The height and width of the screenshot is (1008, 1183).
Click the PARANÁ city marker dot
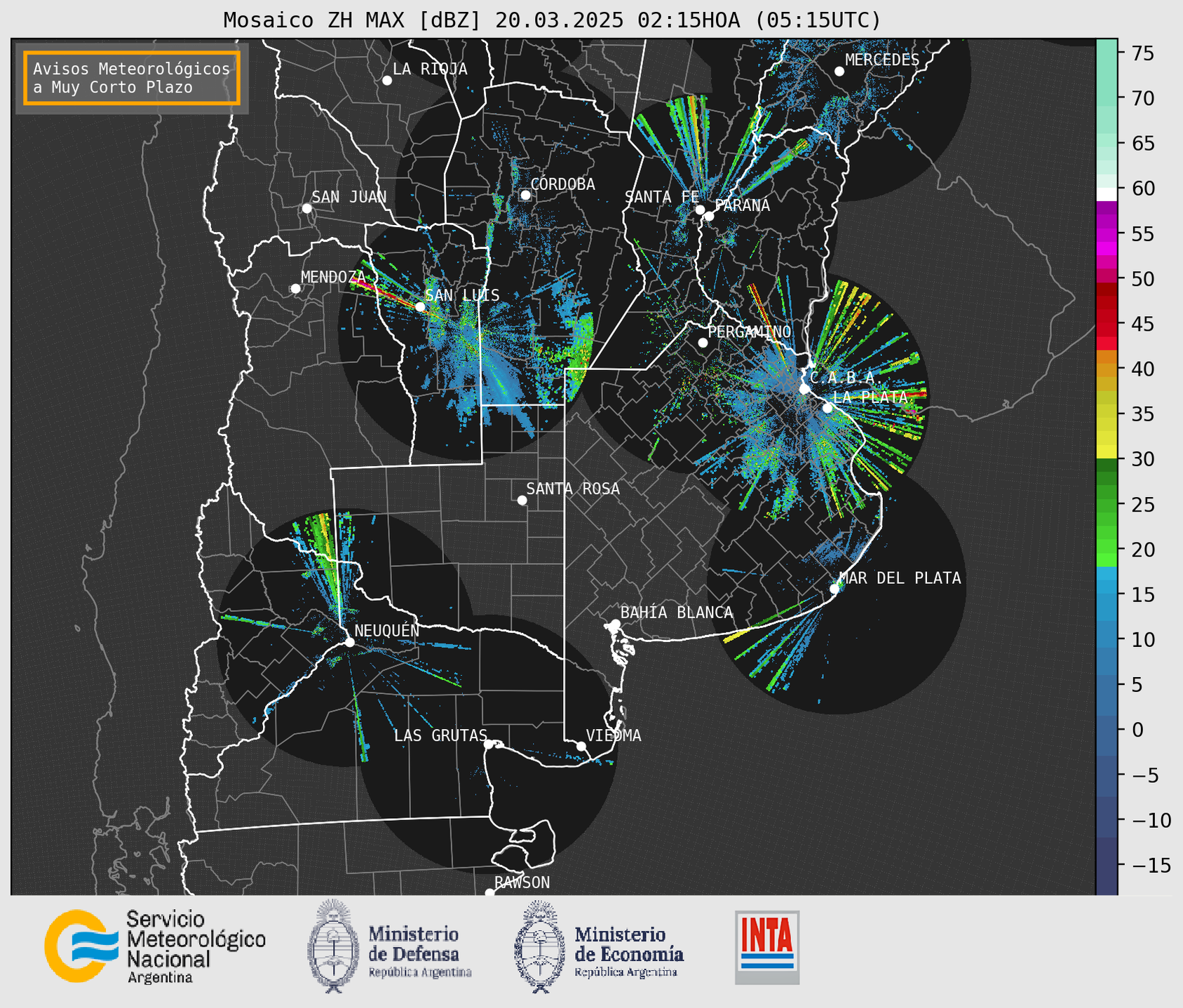click(709, 216)
